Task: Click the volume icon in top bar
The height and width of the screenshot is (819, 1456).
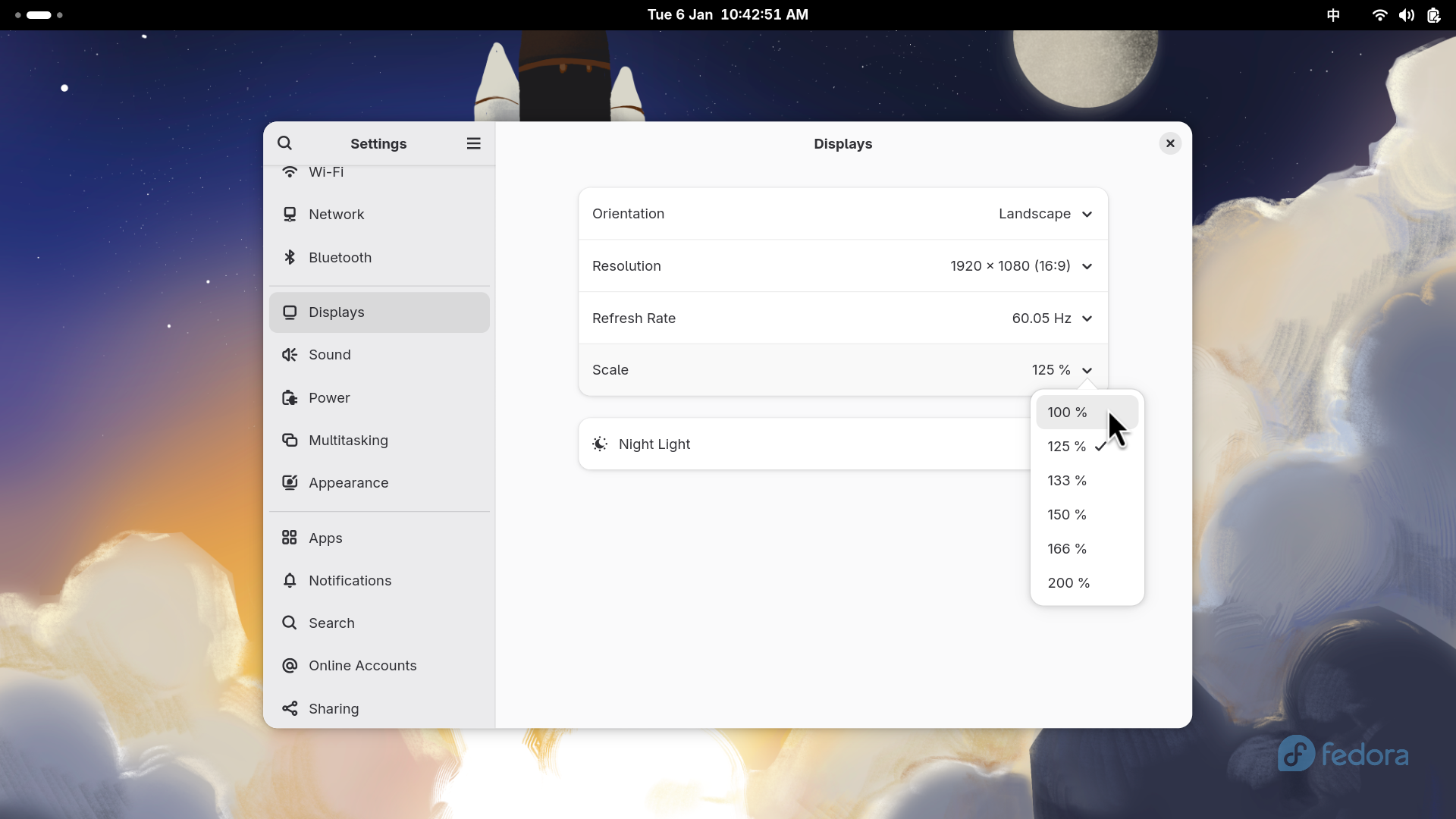Action: tap(1407, 15)
